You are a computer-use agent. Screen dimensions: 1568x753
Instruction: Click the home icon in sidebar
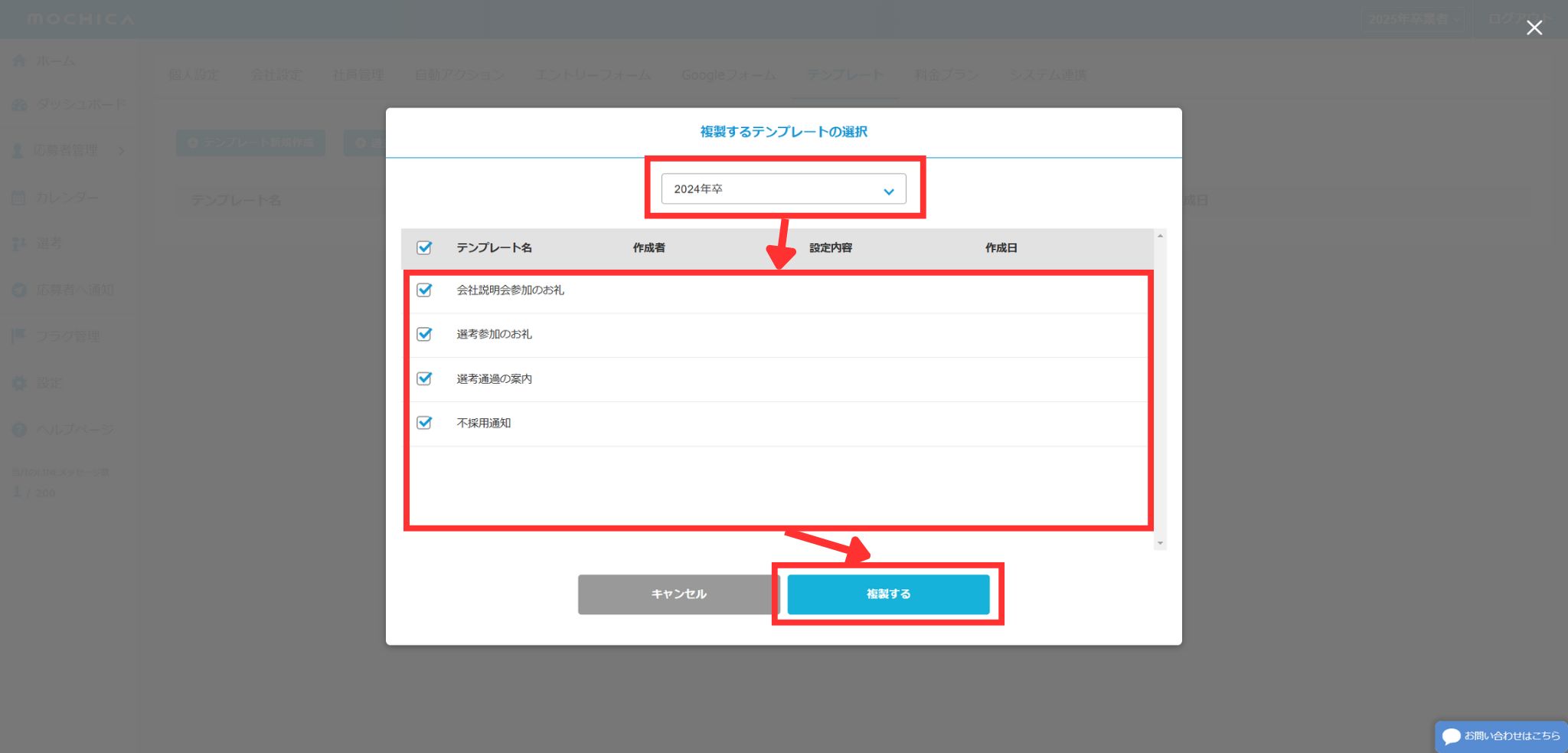(19, 61)
